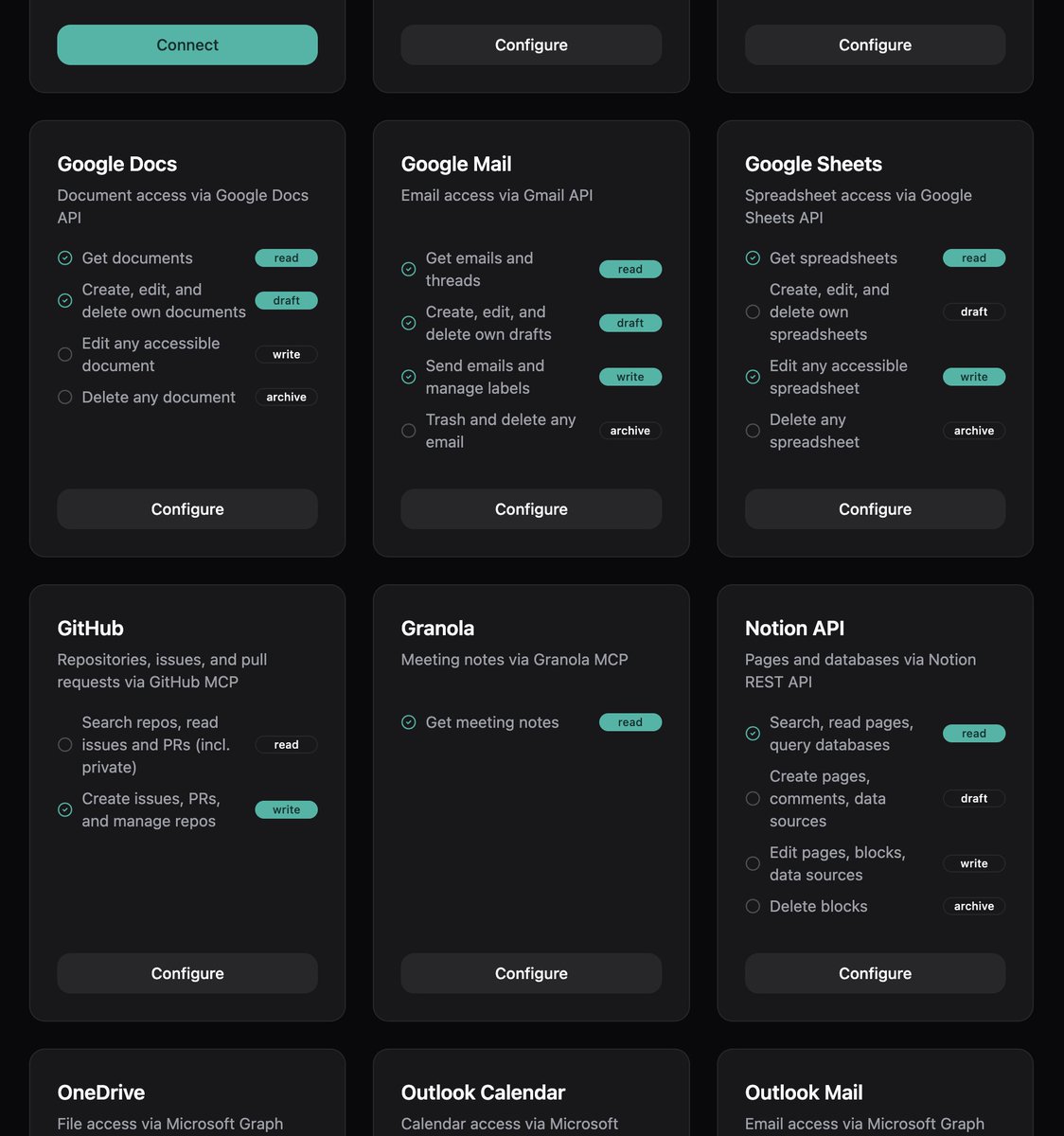The image size is (1064, 1136).
Task: Open Configure for GitHub card
Action: click(x=187, y=973)
